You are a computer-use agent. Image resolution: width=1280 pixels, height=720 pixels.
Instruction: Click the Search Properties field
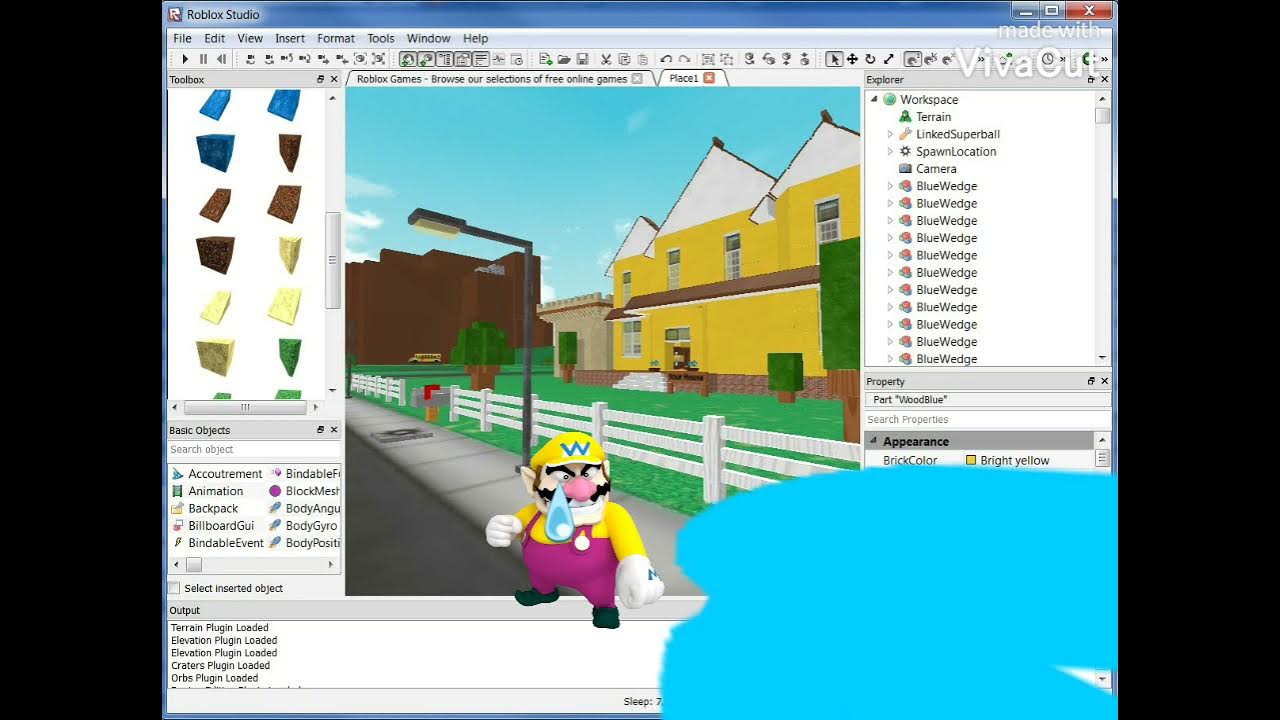tap(987, 420)
